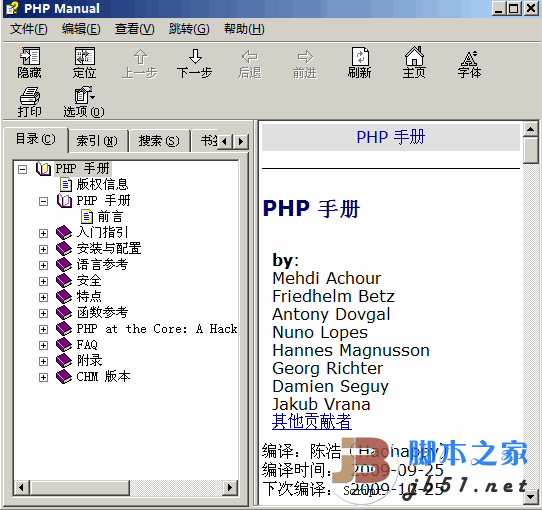Select PHP at the Core: A Hack tree entry
The image size is (542, 510).
tap(157, 328)
